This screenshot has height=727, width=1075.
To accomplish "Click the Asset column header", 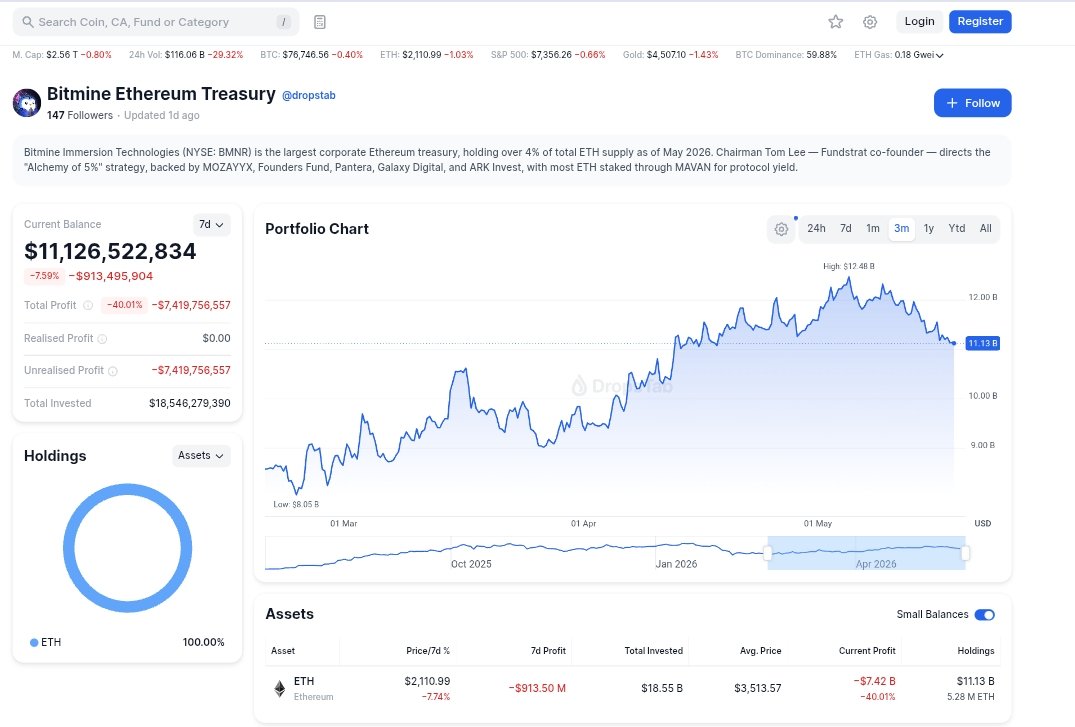I will [282, 651].
